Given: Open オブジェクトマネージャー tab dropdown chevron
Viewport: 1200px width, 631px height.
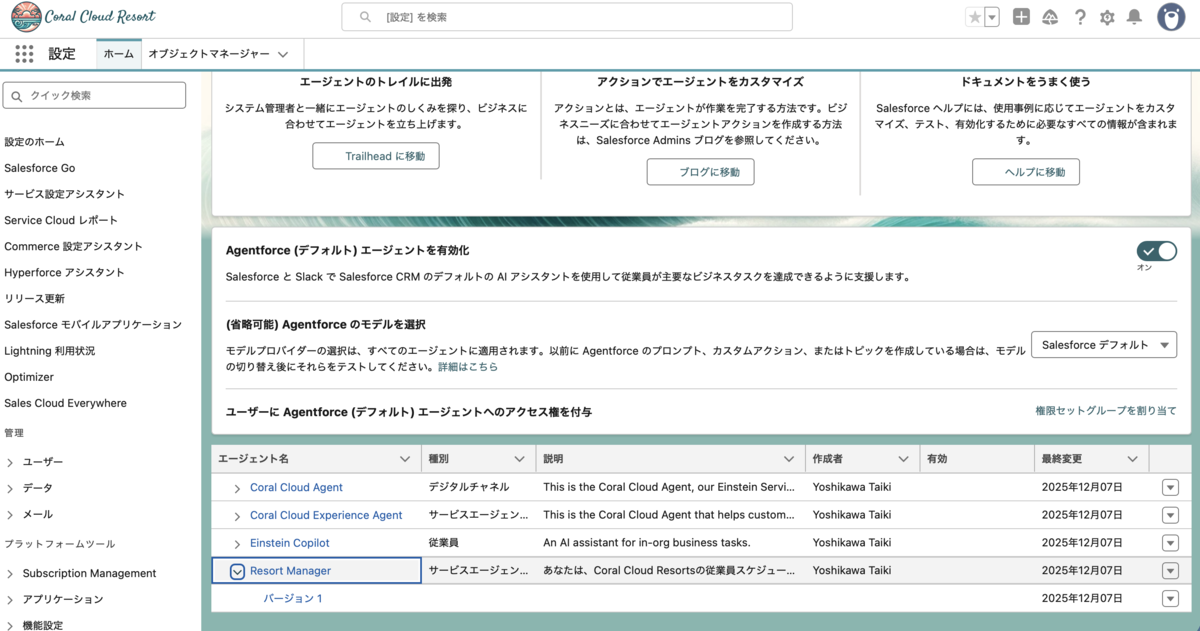Looking at the screenshot, I should coord(283,54).
